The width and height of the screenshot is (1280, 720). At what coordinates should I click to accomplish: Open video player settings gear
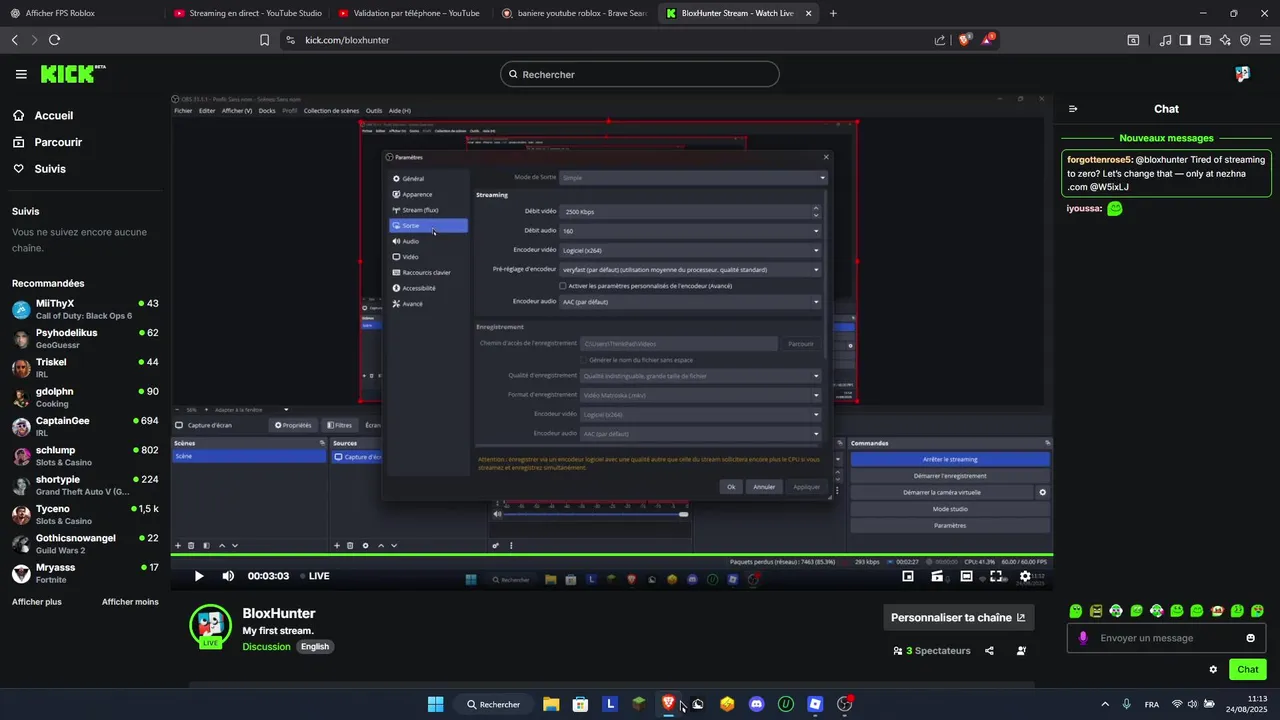click(1025, 576)
